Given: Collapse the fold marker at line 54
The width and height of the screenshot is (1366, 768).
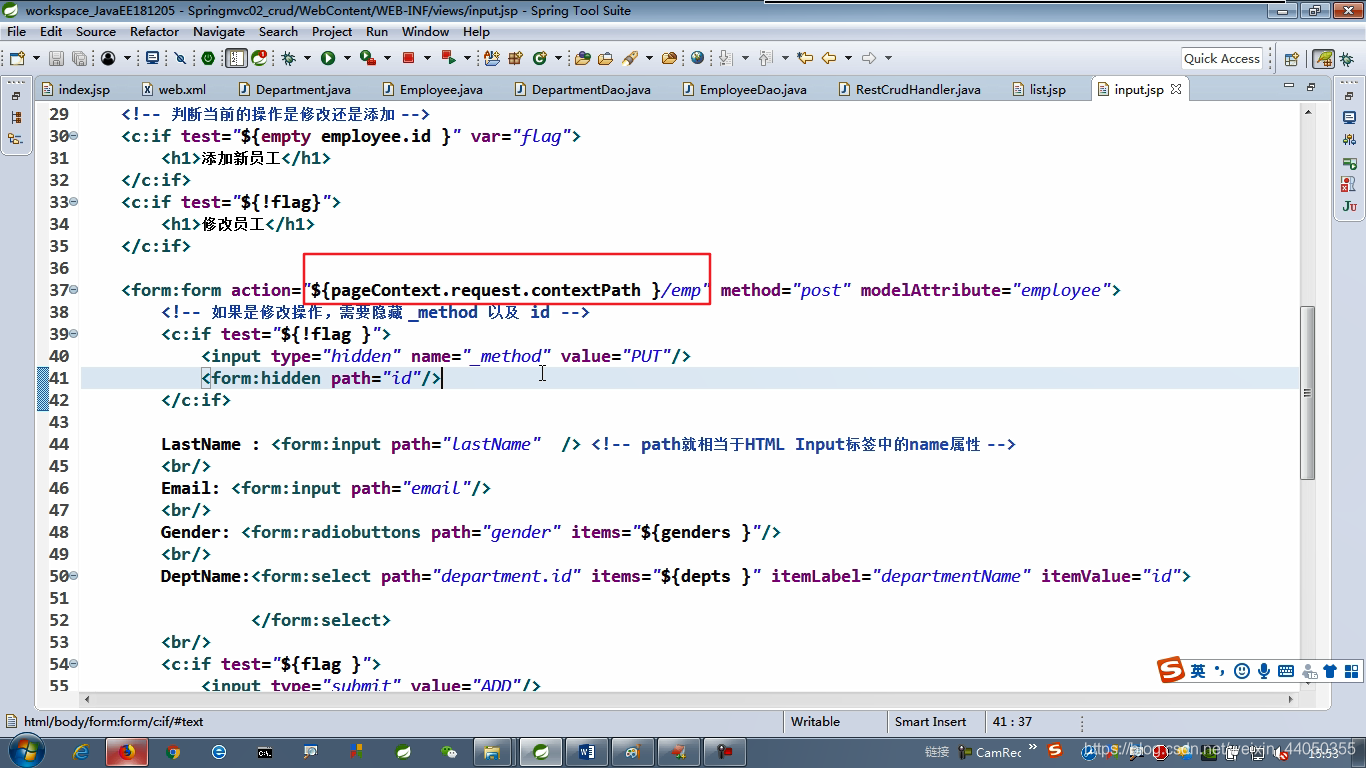Looking at the screenshot, I should coord(74,665).
